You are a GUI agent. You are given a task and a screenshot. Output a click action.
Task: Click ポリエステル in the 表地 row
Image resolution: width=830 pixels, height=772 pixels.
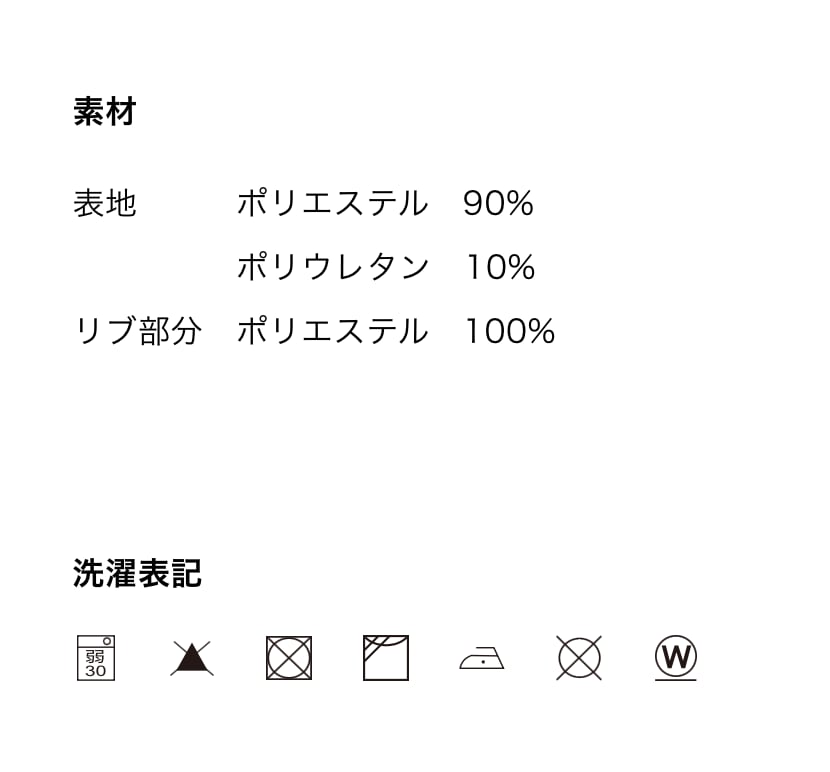(x=333, y=203)
